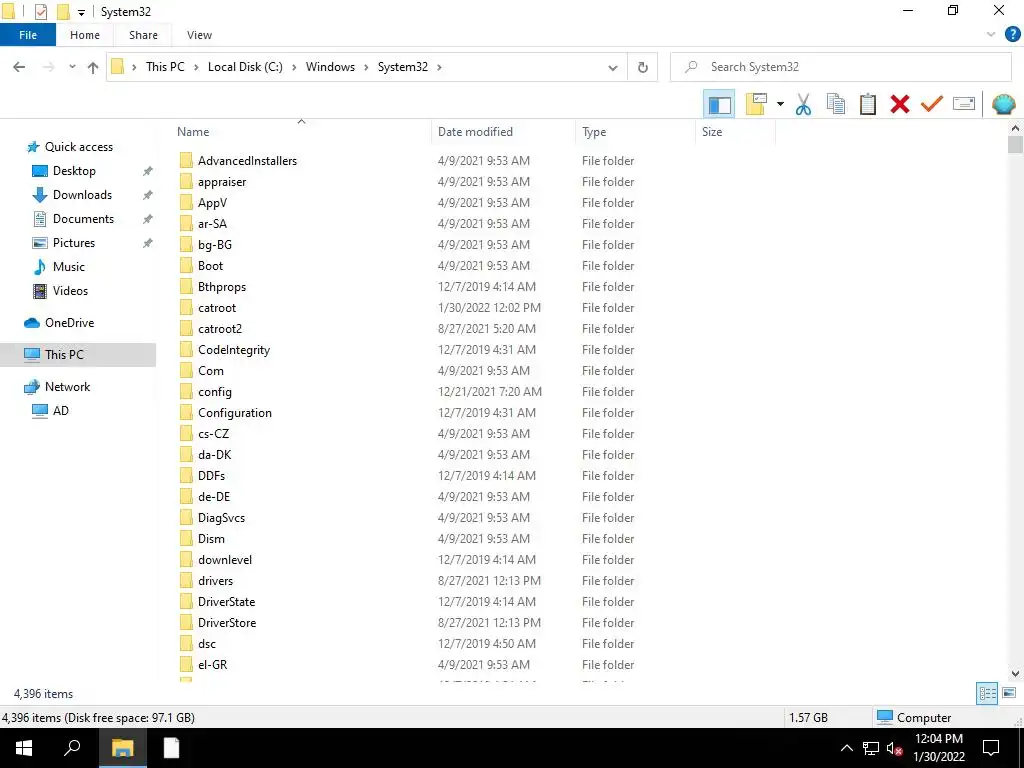Select the CodeIntegrity folder

234,350
